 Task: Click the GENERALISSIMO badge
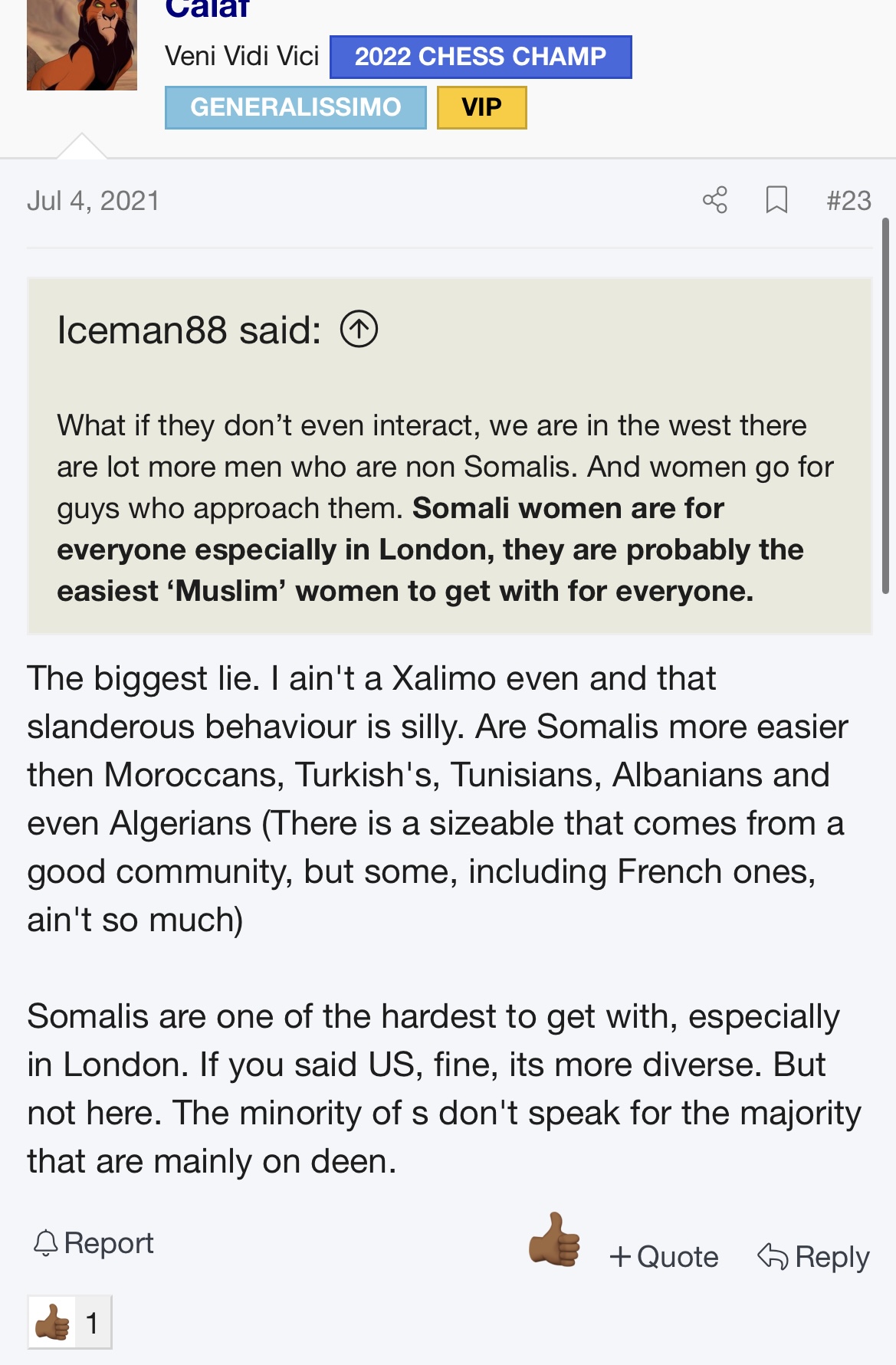(296, 107)
